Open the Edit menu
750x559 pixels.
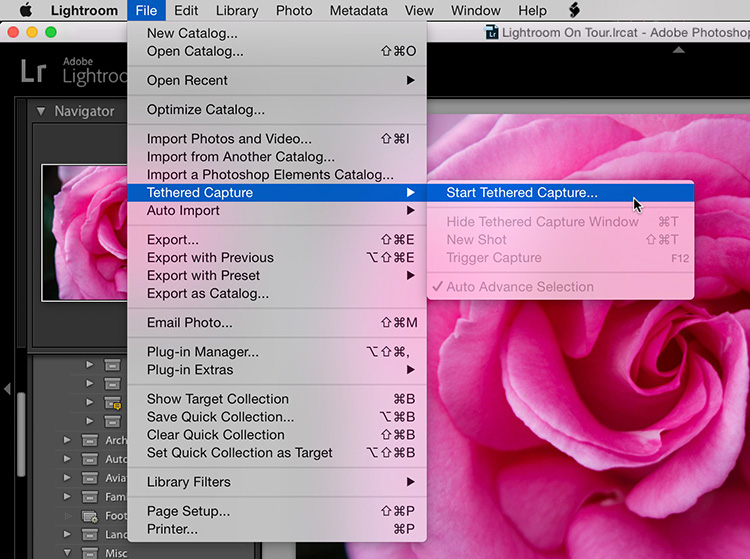(x=186, y=10)
